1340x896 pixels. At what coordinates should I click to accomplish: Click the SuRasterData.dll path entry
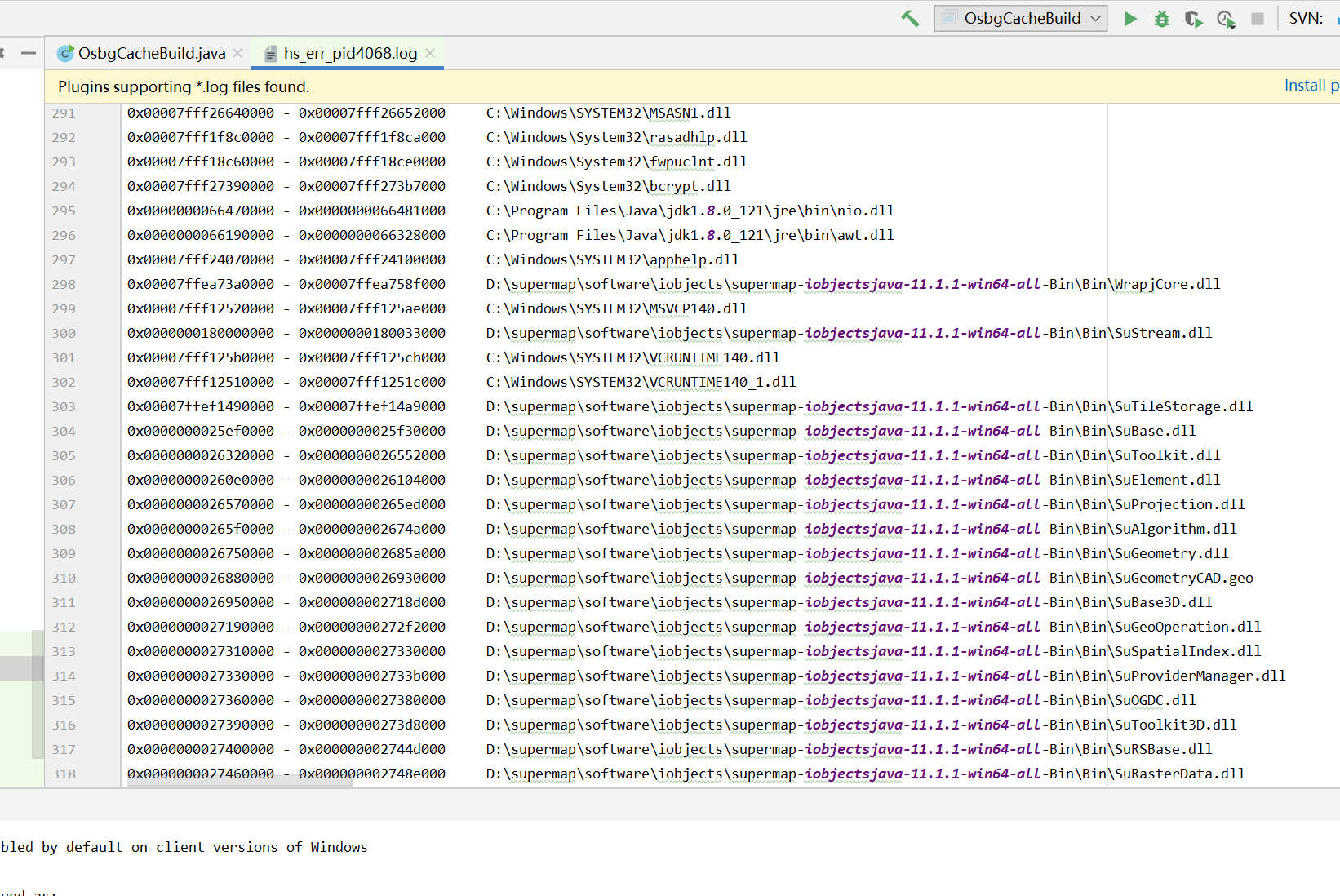[865, 774]
